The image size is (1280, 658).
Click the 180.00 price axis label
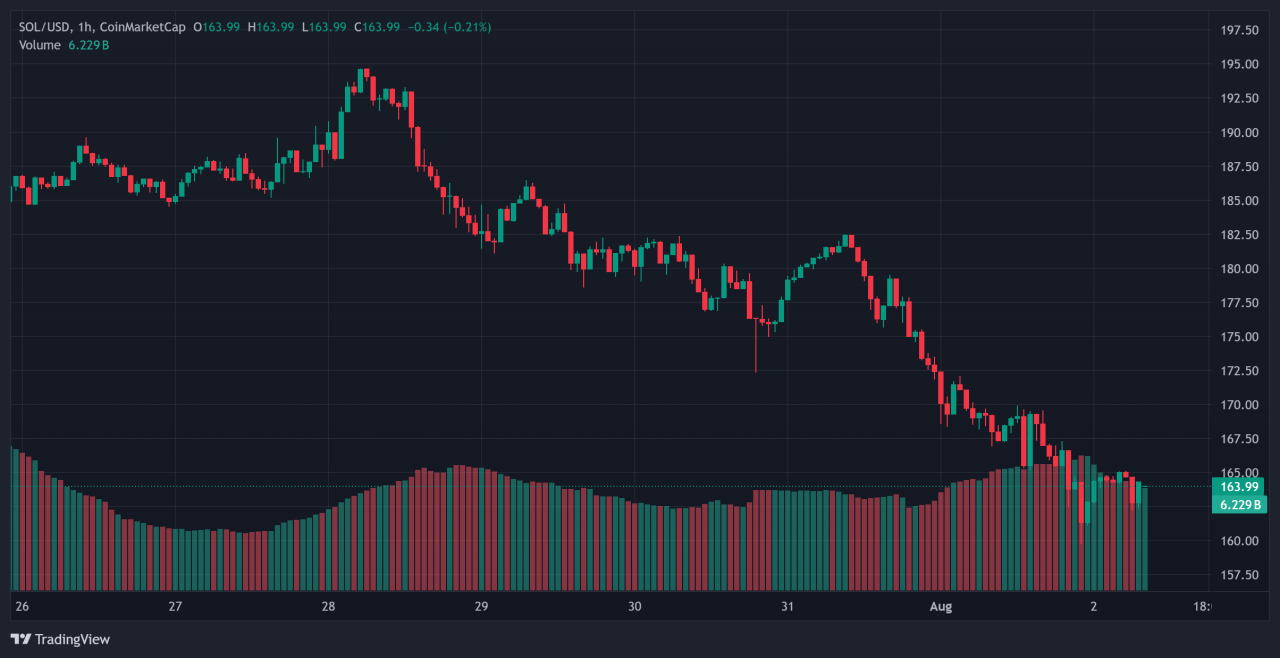click(x=1239, y=269)
